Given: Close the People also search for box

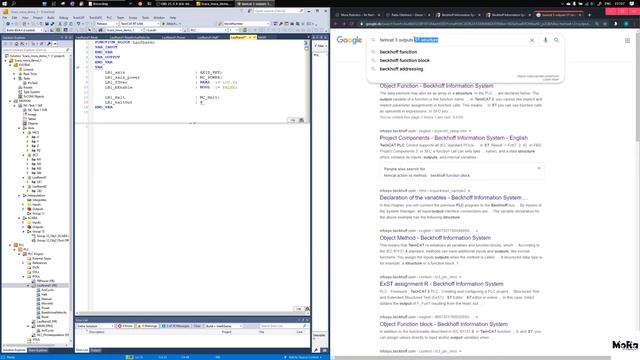Looking at the screenshot, I should point(539,169).
